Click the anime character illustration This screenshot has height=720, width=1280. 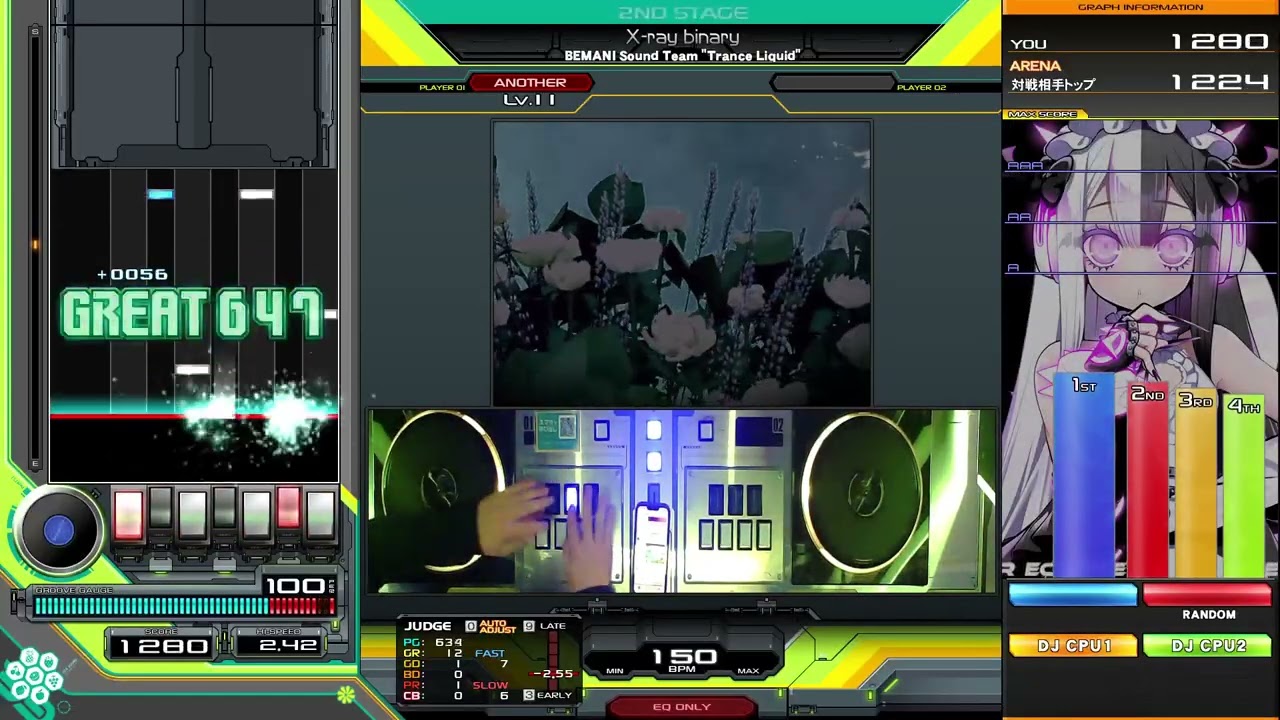point(1140,350)
